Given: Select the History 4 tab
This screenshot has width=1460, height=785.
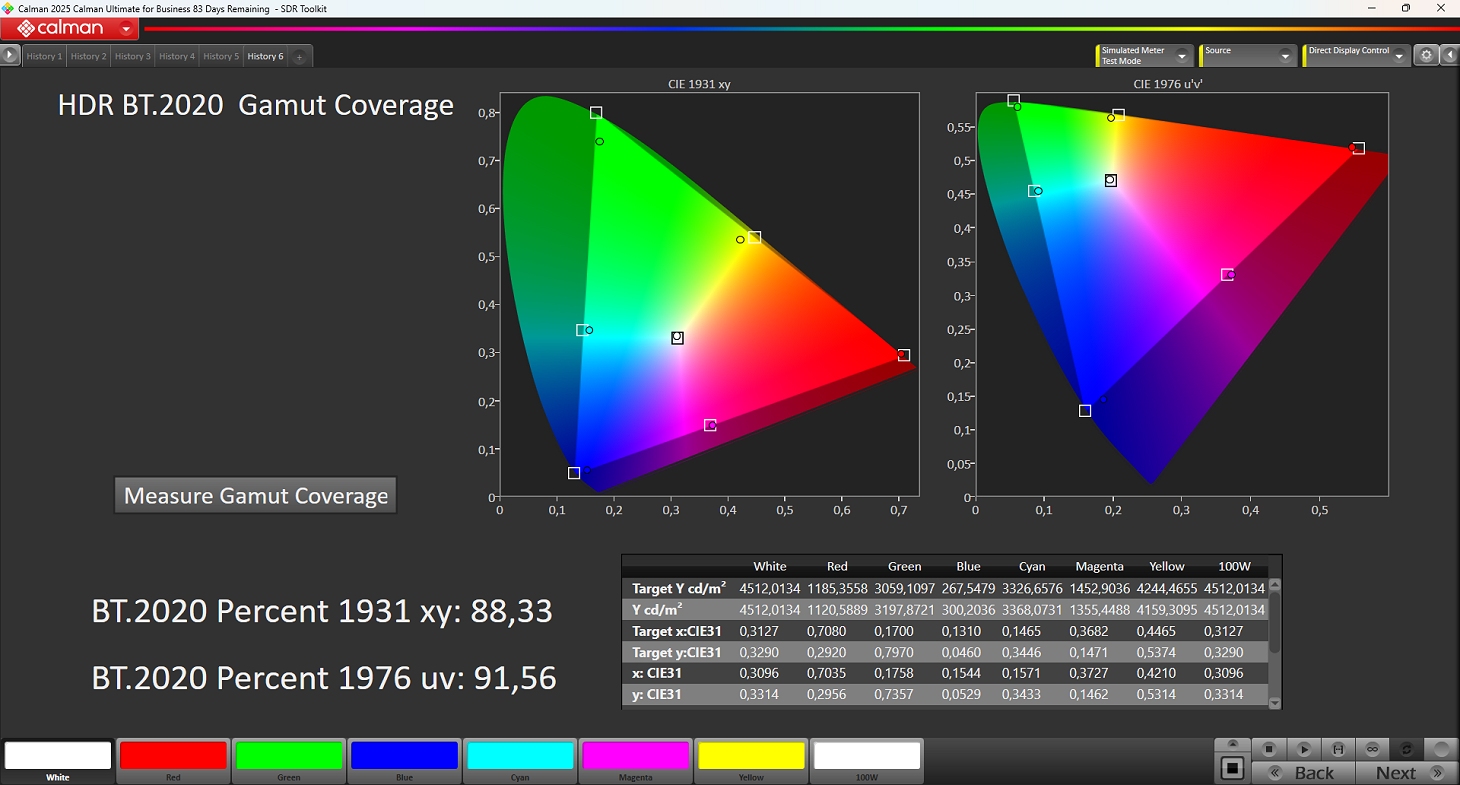Looking at the screenshot, I should 177,57.
